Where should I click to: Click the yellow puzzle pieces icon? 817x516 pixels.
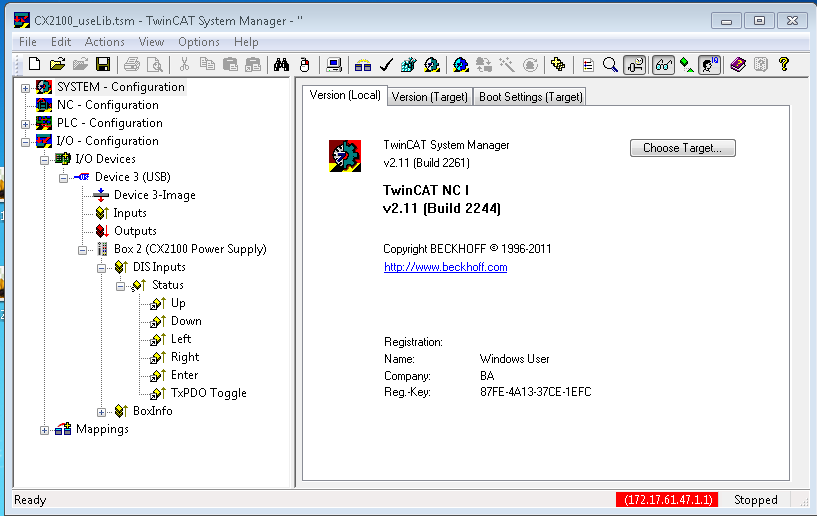tap(558, 65)
